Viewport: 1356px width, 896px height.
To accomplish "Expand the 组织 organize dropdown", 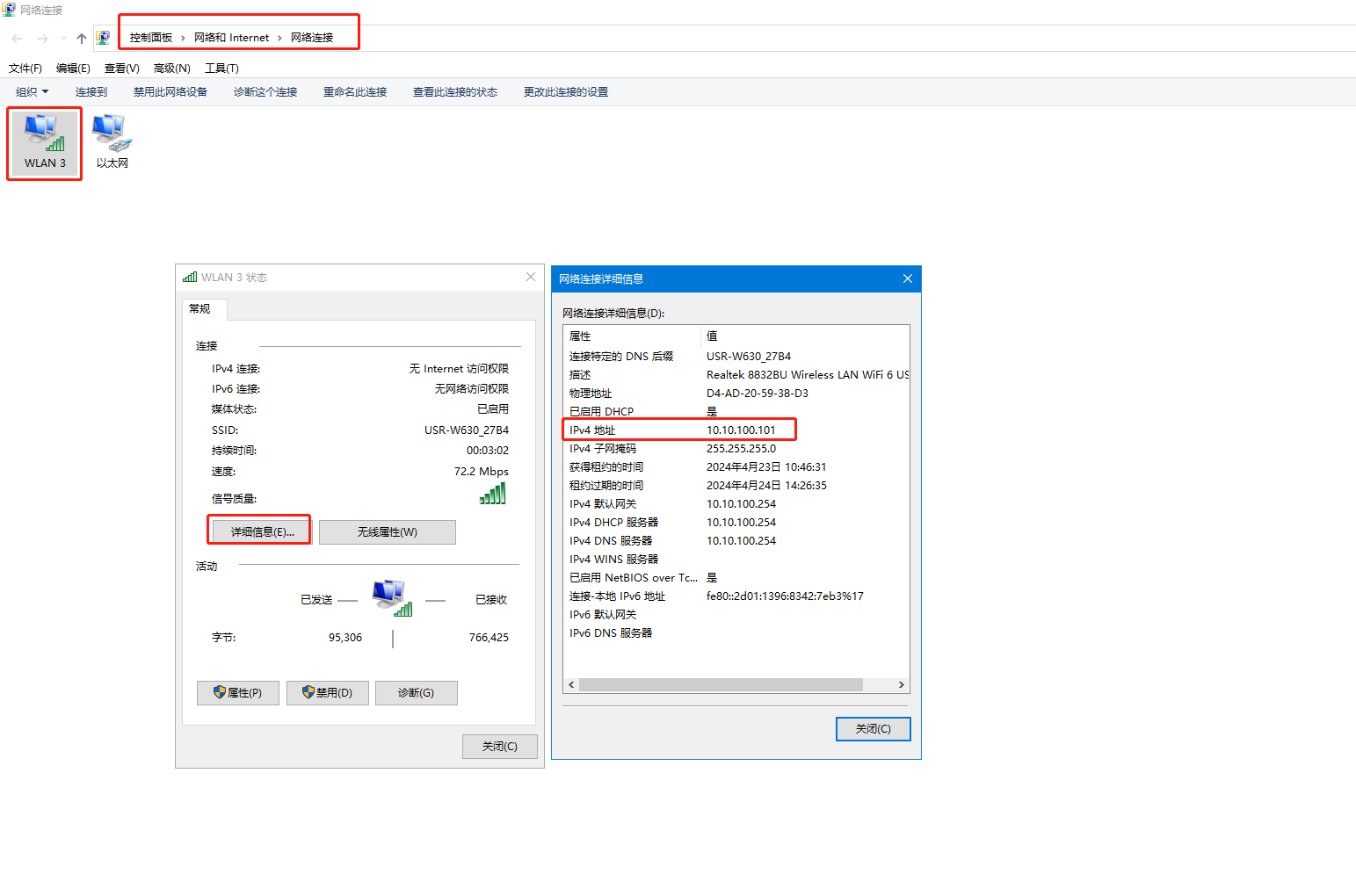I will [x=32, y=92].
